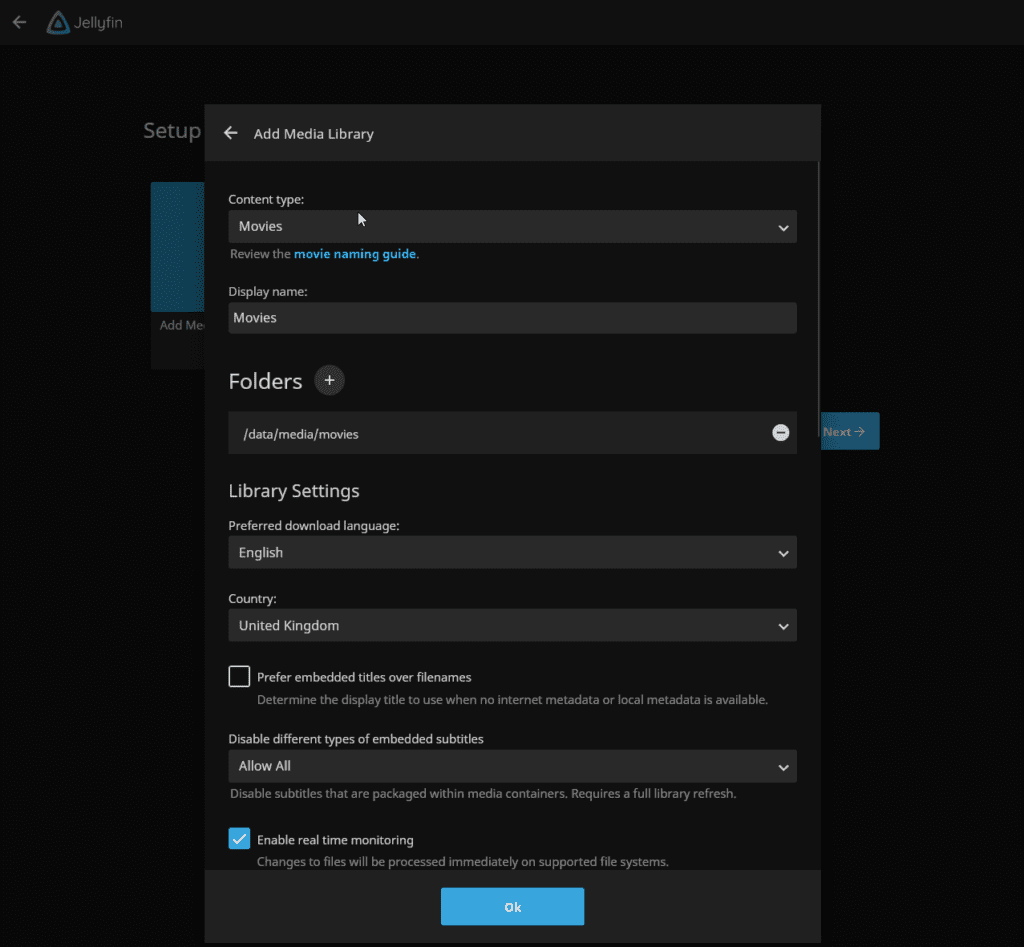Viewport: 1024px width, 947px height.
Task: Click the Display name input field
Action: pyautogui.click(x=512, y=318)
